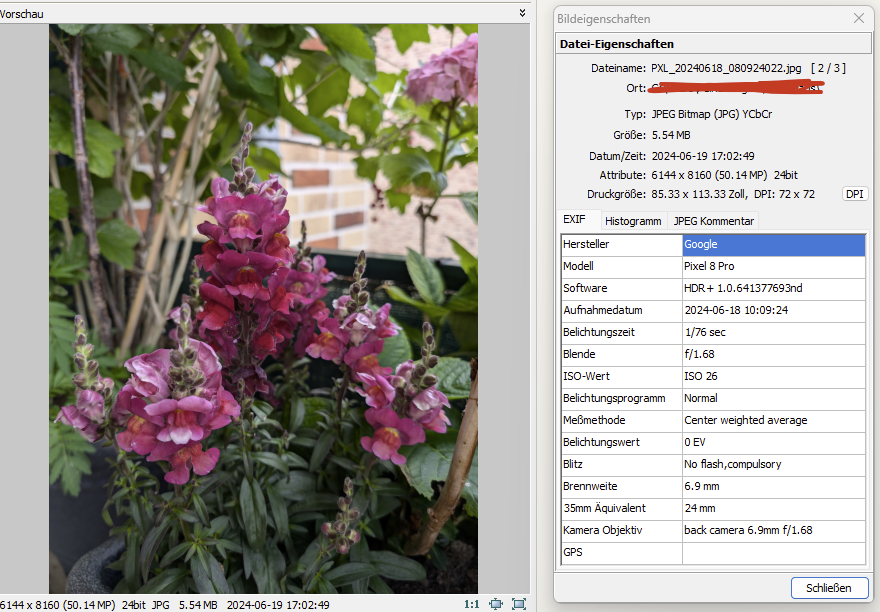The width and height of the screenshot is (880, 612).
Task: Click the flower photo in the preview
Action: [263, 308]
